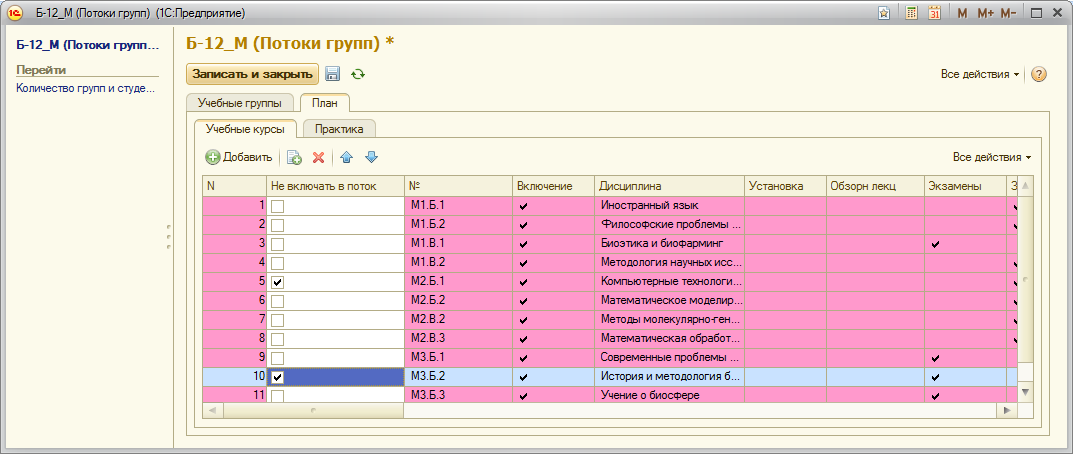Select the Учебные курсы tab

[245, 129]
